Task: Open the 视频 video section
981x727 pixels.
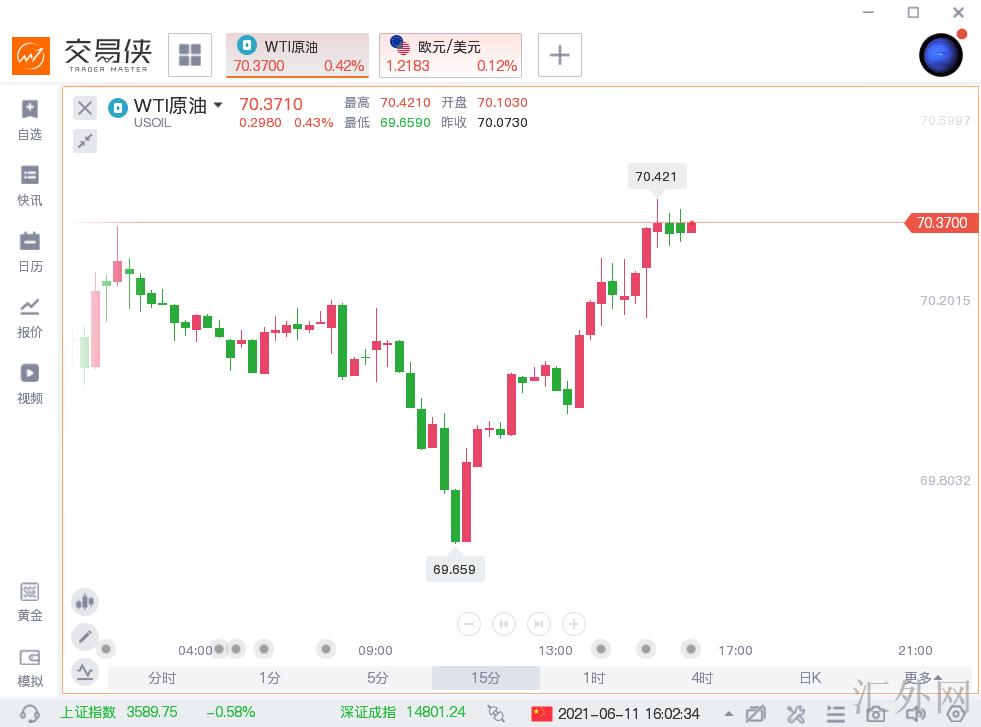Action: 30,383
